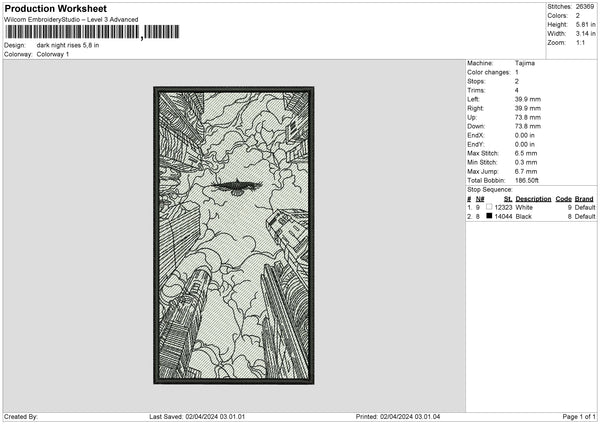Screen dimensions: 600x424
Task: Click the Color changes value
Action: [x=517, y=72]
